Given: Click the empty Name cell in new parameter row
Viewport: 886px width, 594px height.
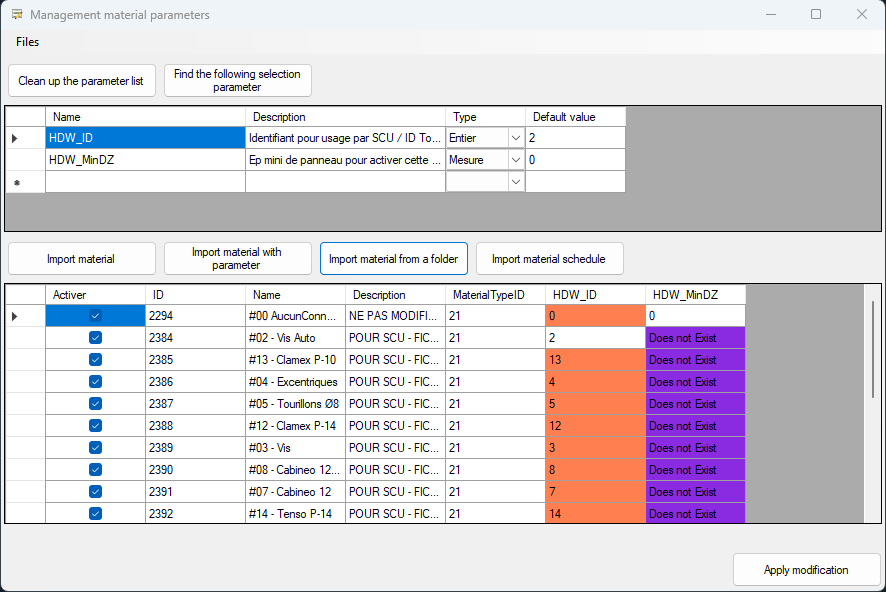Looking at the screenshot, I should tap(145, 182).
